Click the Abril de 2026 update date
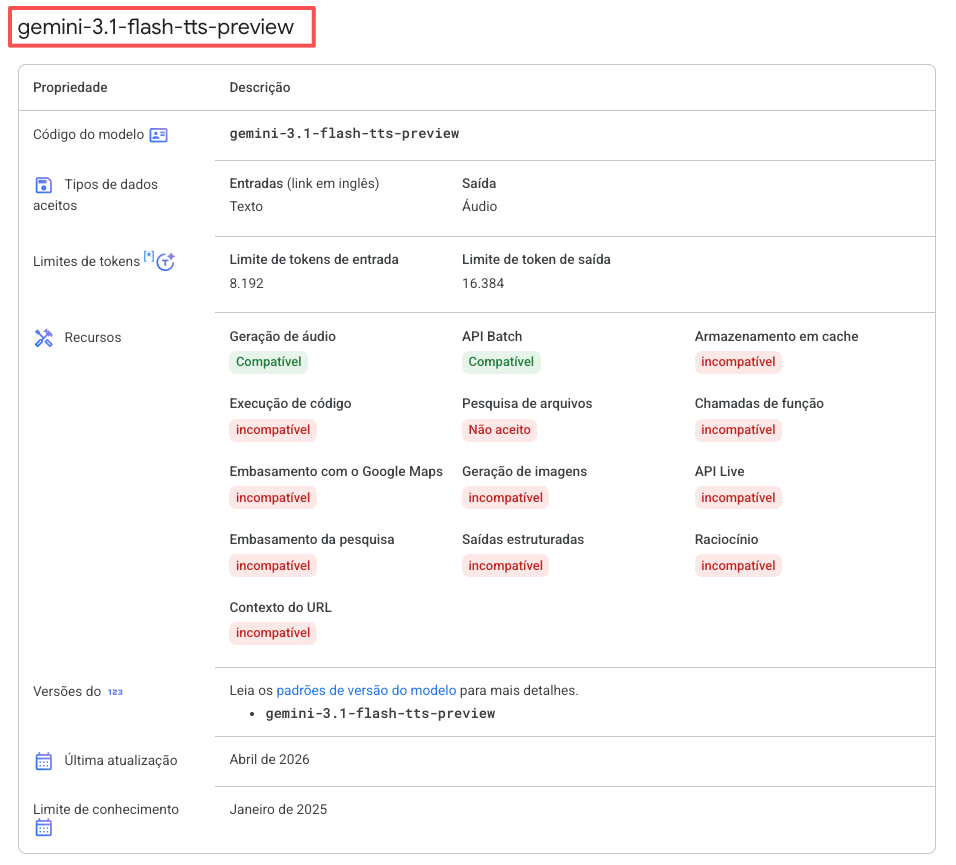 [x=269, y=760]
